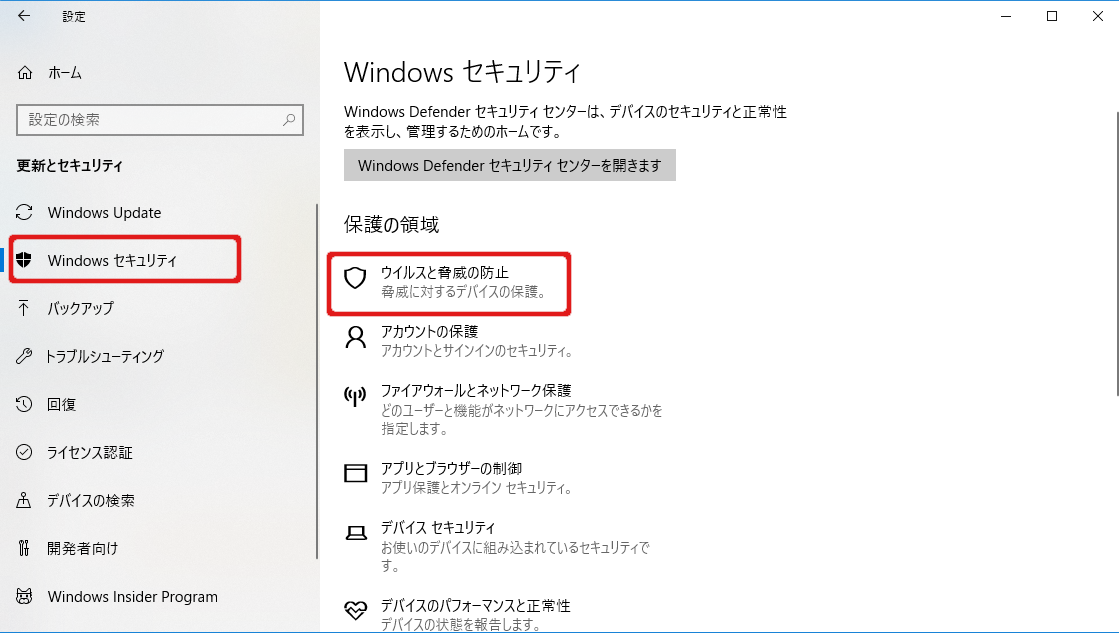
Task: Click the back arrow in the title bar
Action: pos(24,16)
